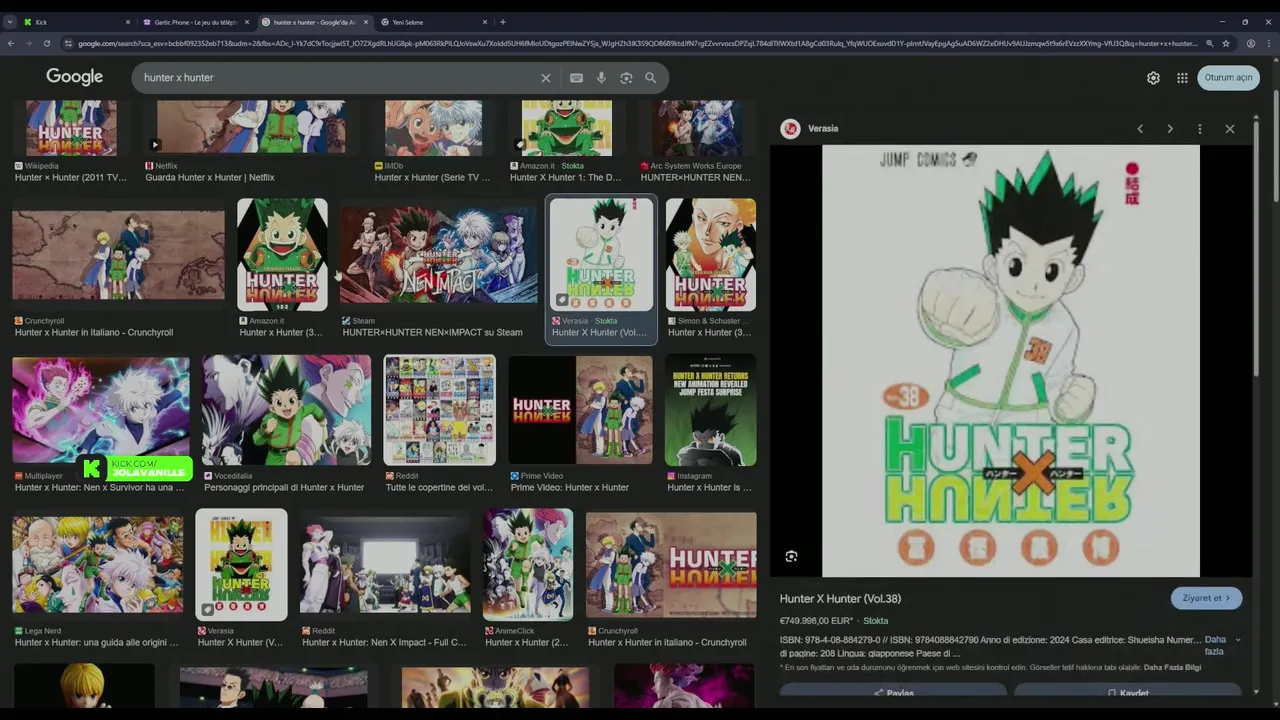Open a new browser tab

point(502,22)
